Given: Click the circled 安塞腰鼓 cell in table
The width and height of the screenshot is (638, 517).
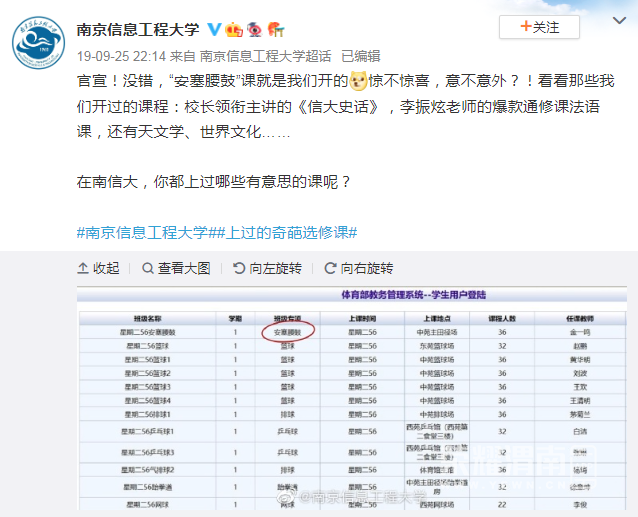Looking at the screenshot, I should coord(287,330).
